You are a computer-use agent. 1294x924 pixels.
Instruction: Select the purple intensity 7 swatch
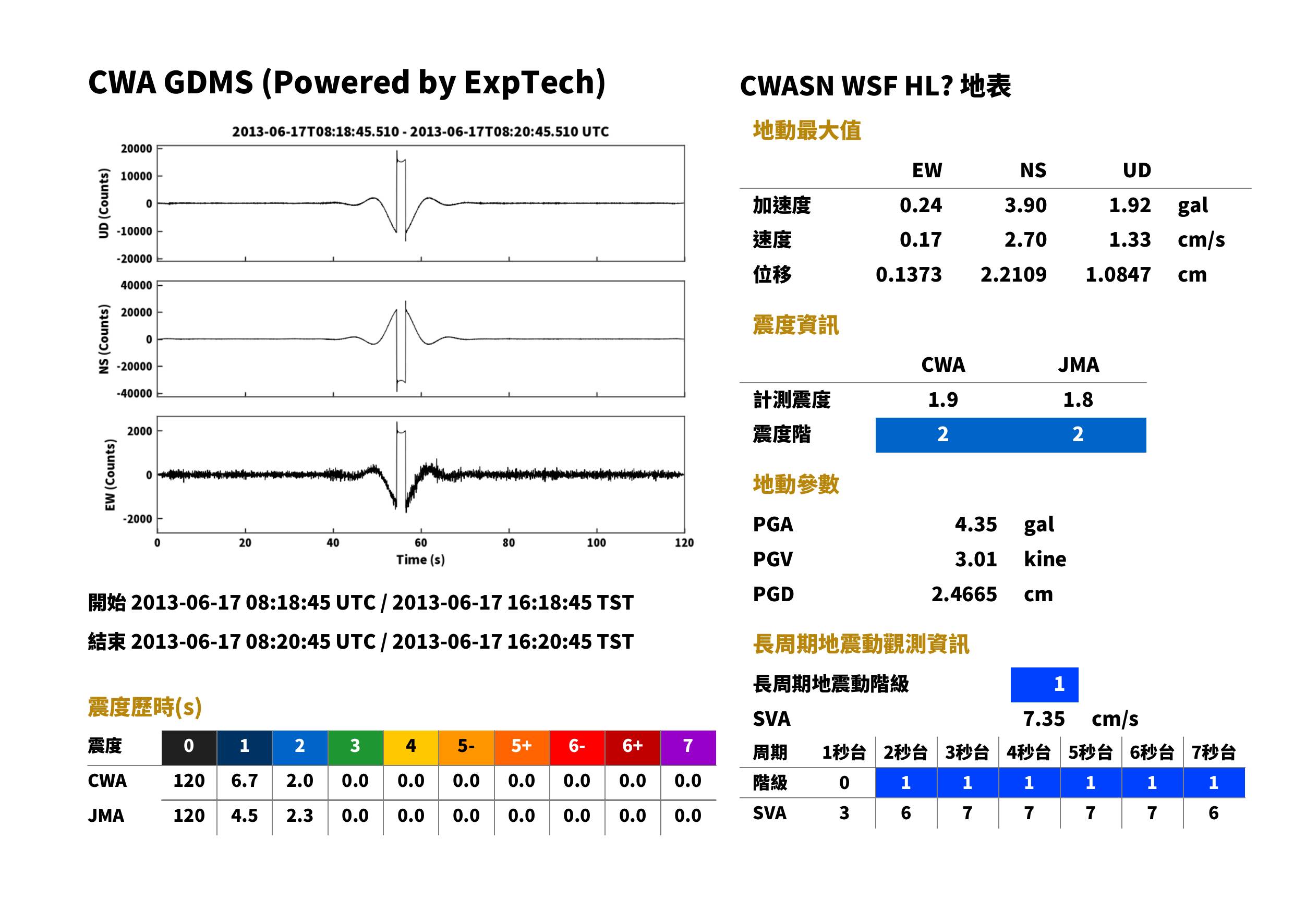pyautogui.click(x=688, y=747)
